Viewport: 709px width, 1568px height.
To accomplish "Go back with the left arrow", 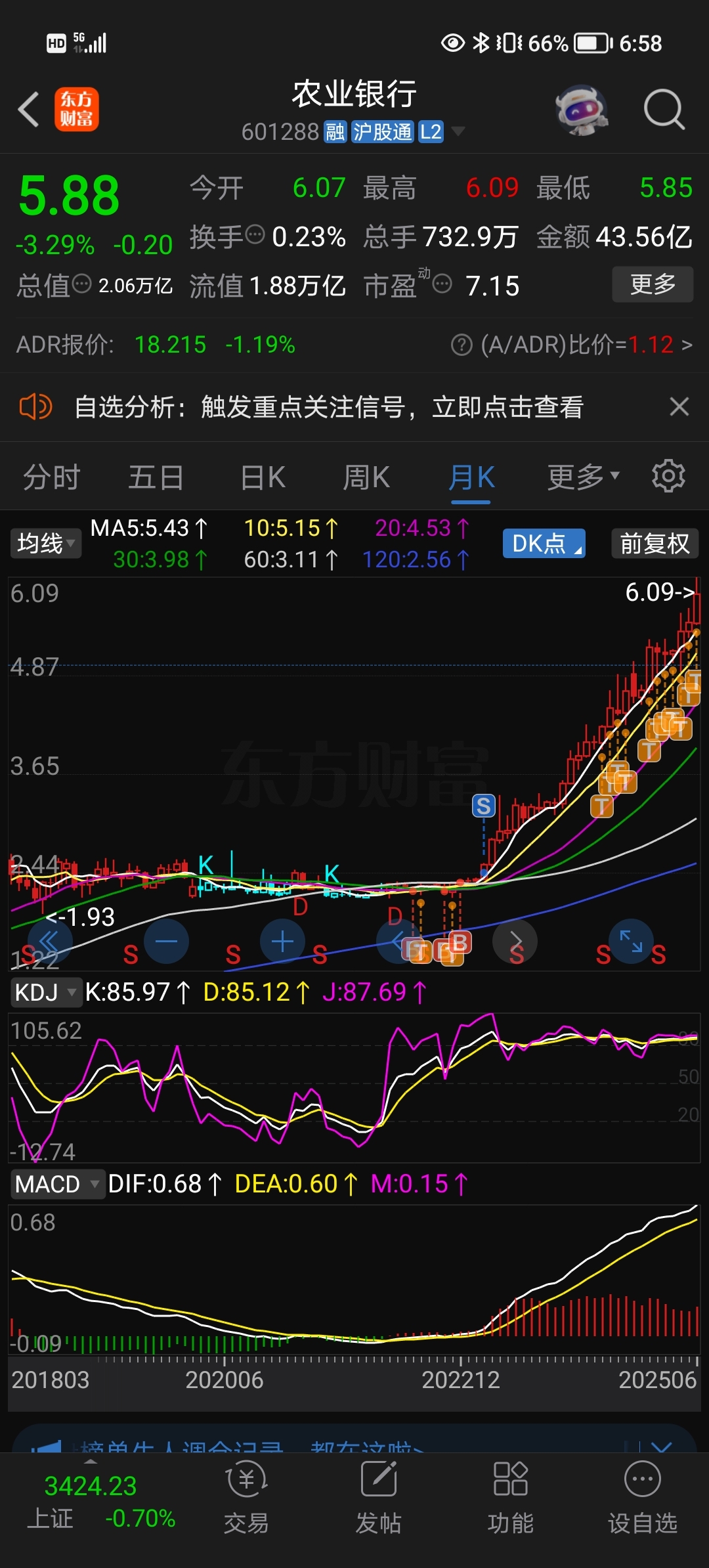I will 28,109.
